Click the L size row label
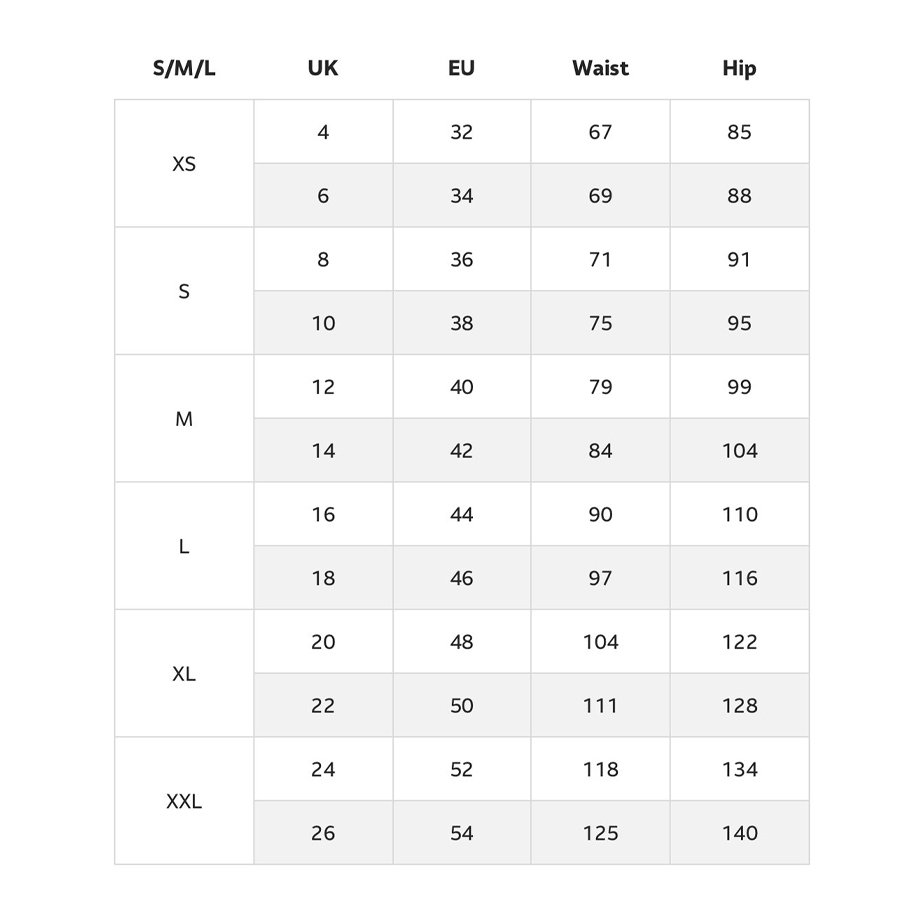This screenshot has width=920, height=920. pos(184,547)
